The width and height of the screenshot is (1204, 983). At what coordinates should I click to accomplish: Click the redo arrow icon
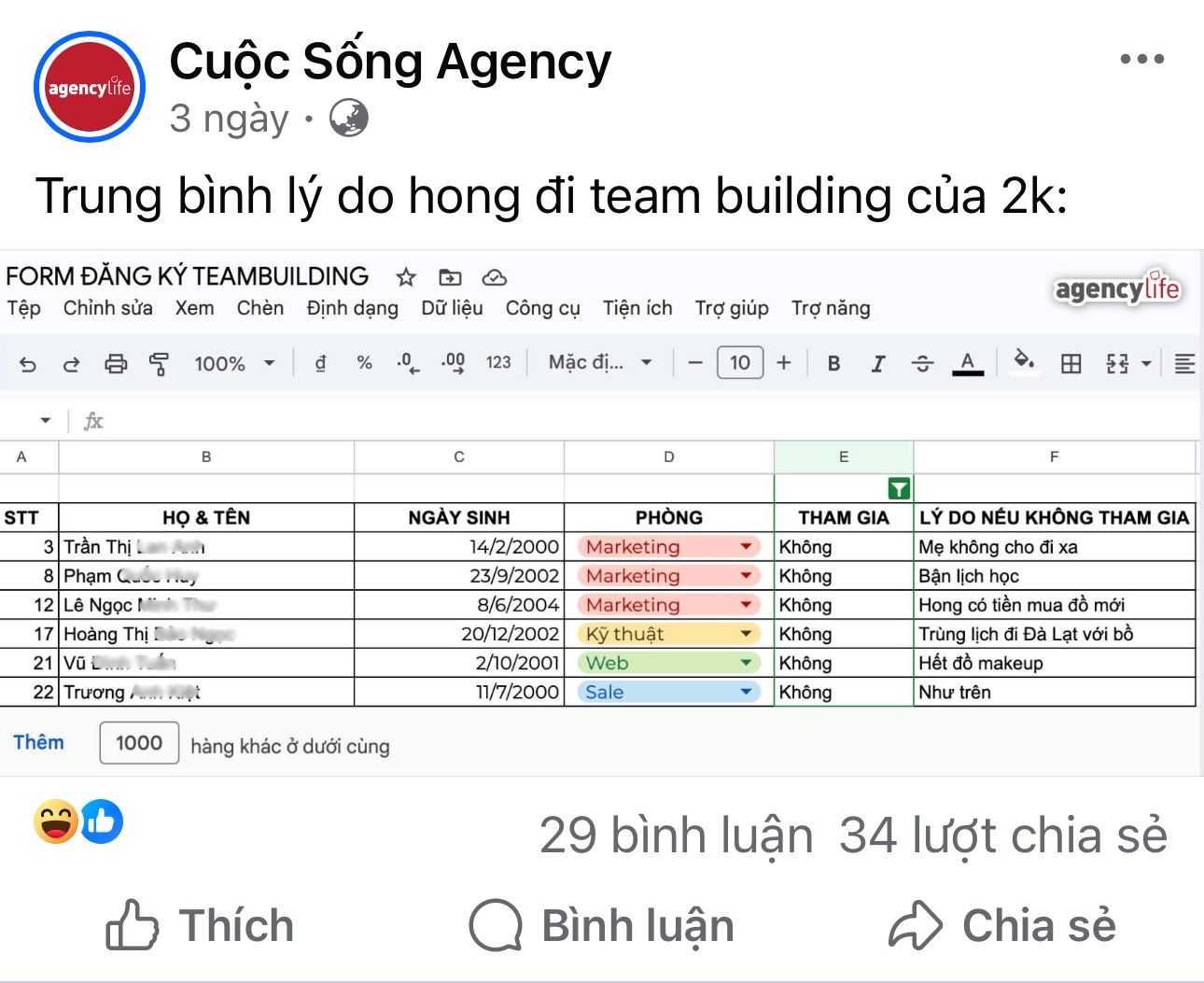[x=71, y=364]
